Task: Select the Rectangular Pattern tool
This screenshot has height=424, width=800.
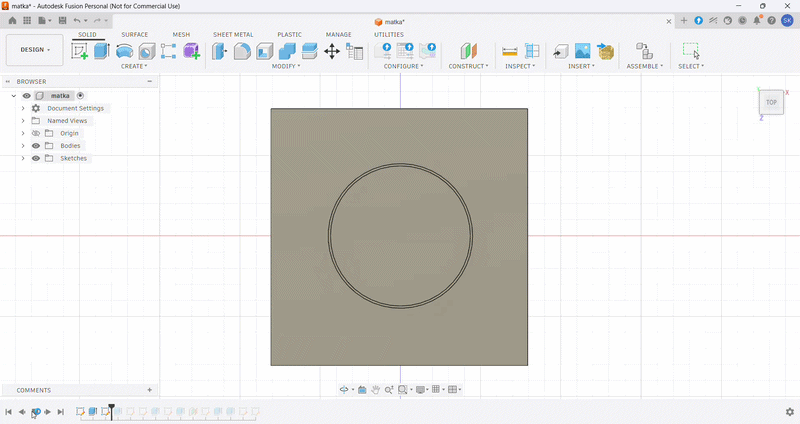Action: pyautogui.click(x=168, y=51)
